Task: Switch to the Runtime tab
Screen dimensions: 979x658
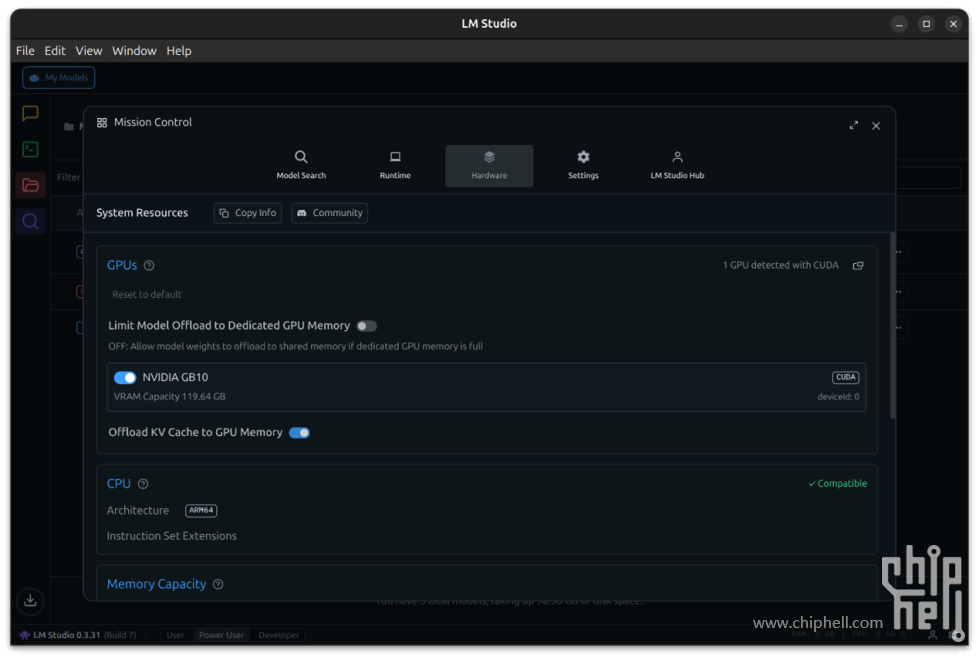Action: point(395,165)
